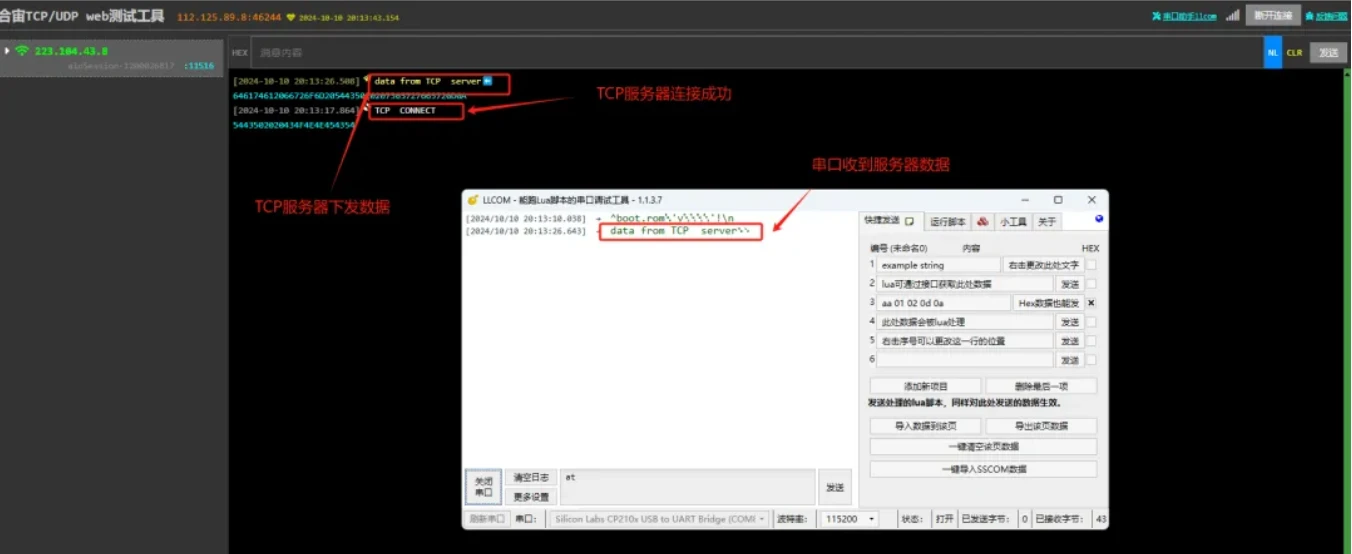Open the 115200 baud rate dropdown
1352x554 pixels.
coord(849,519)
